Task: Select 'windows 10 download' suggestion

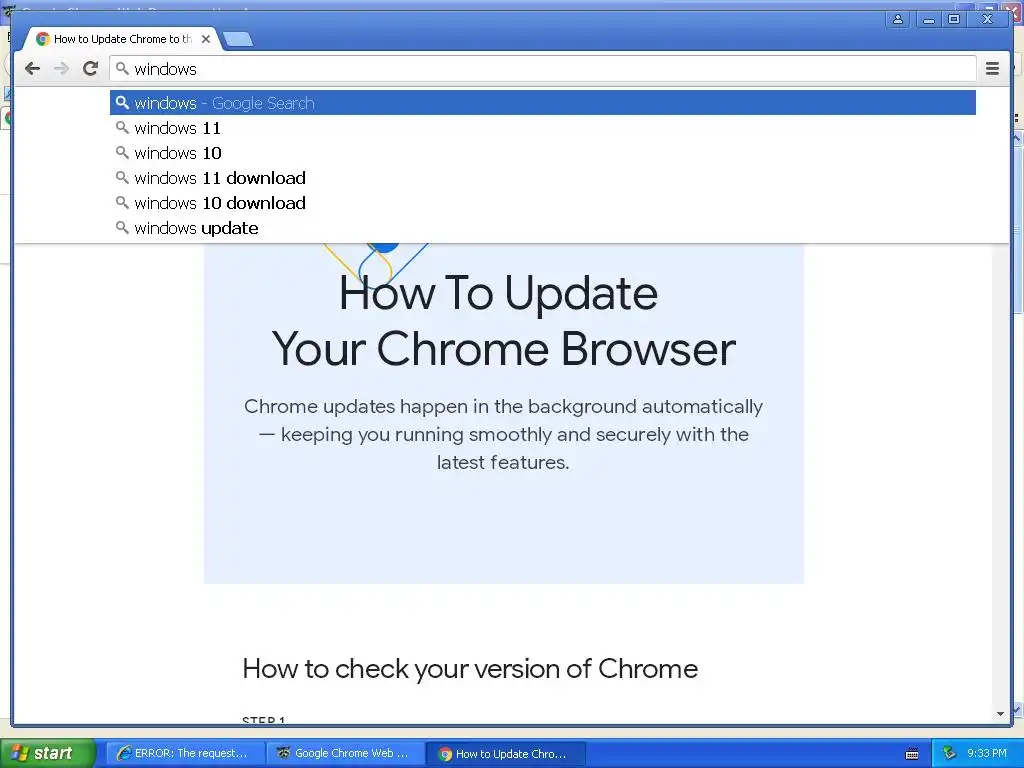Action: (x=543, y=203)
